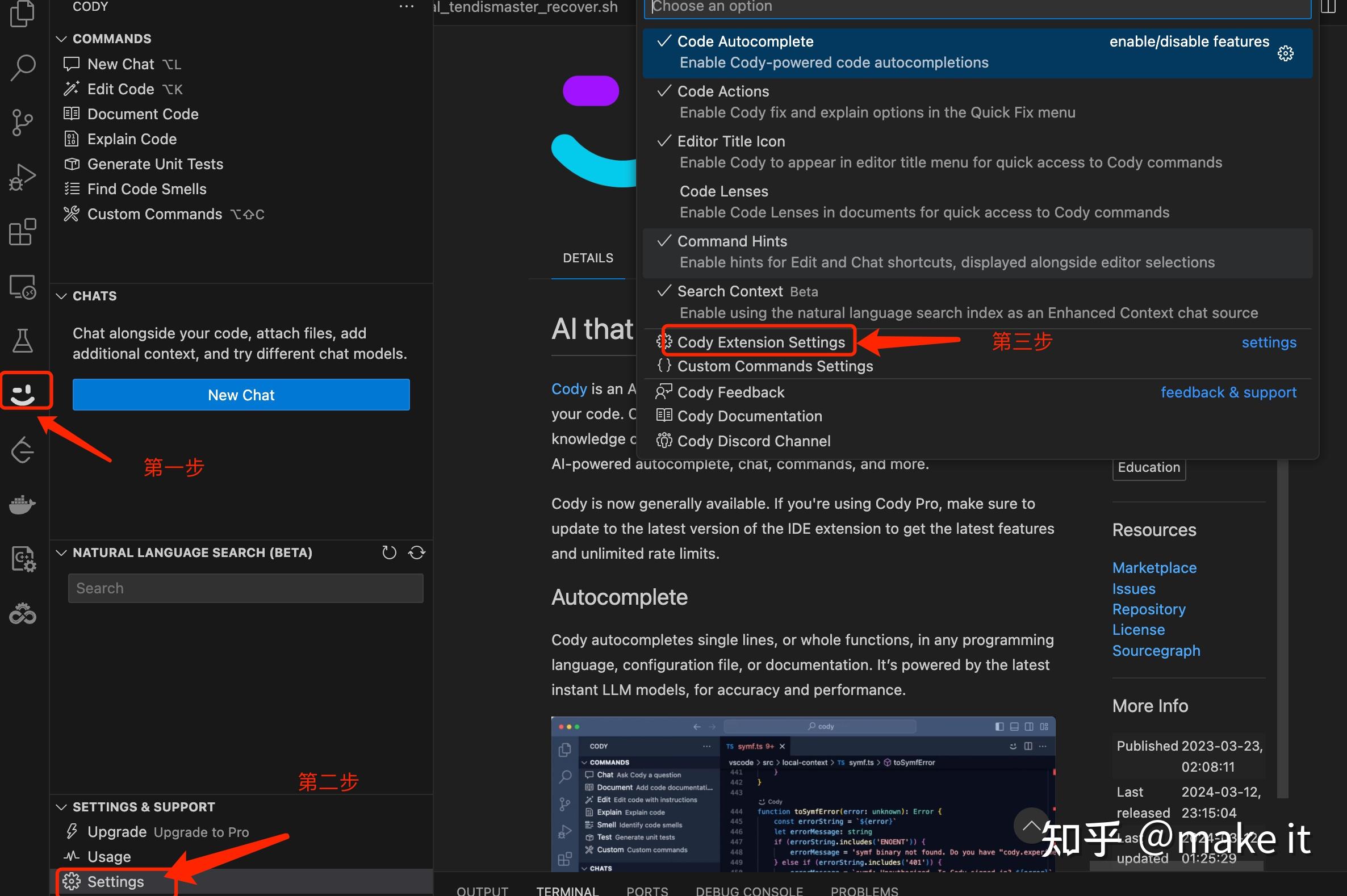Open the Search icon in the activity bar
Image resolution: width=1347 pixels, height=896 pixels.
[22, 68]
